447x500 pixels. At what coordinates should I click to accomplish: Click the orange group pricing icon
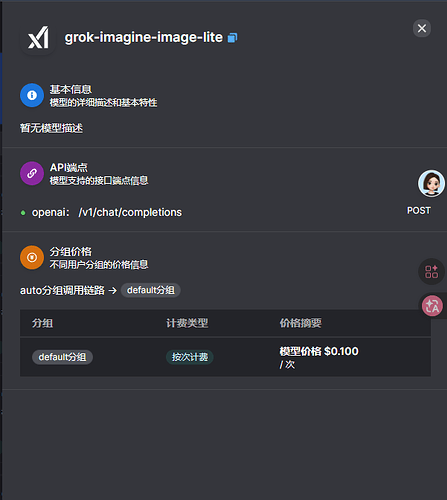point(32,257)
